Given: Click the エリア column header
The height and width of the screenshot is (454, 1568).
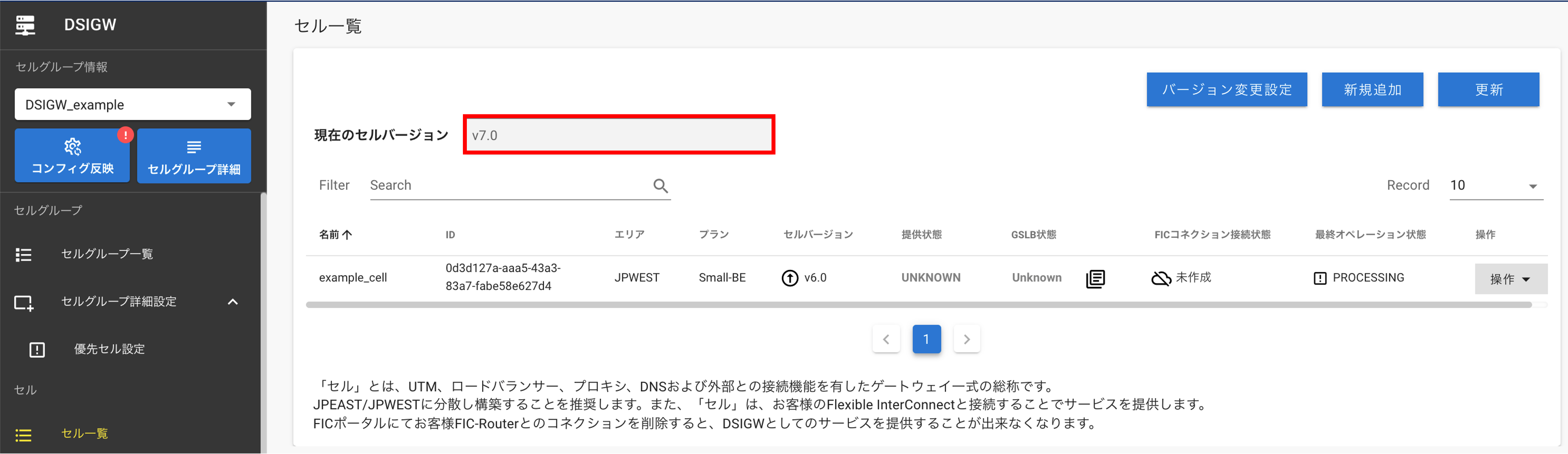Looking at the screenshot, I should coord(629,234).
